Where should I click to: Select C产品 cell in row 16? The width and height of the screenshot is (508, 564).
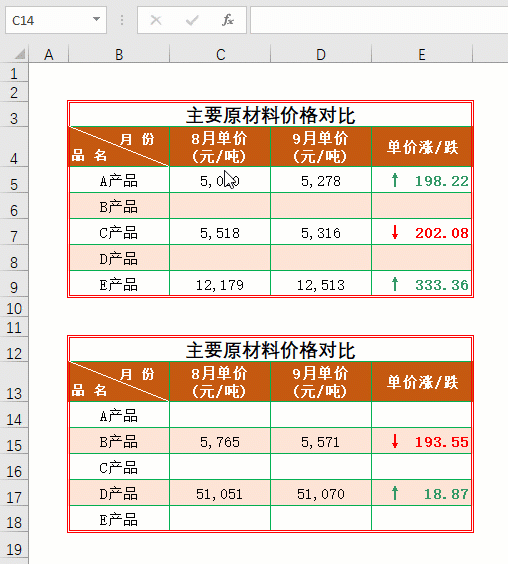click(119, 467)
